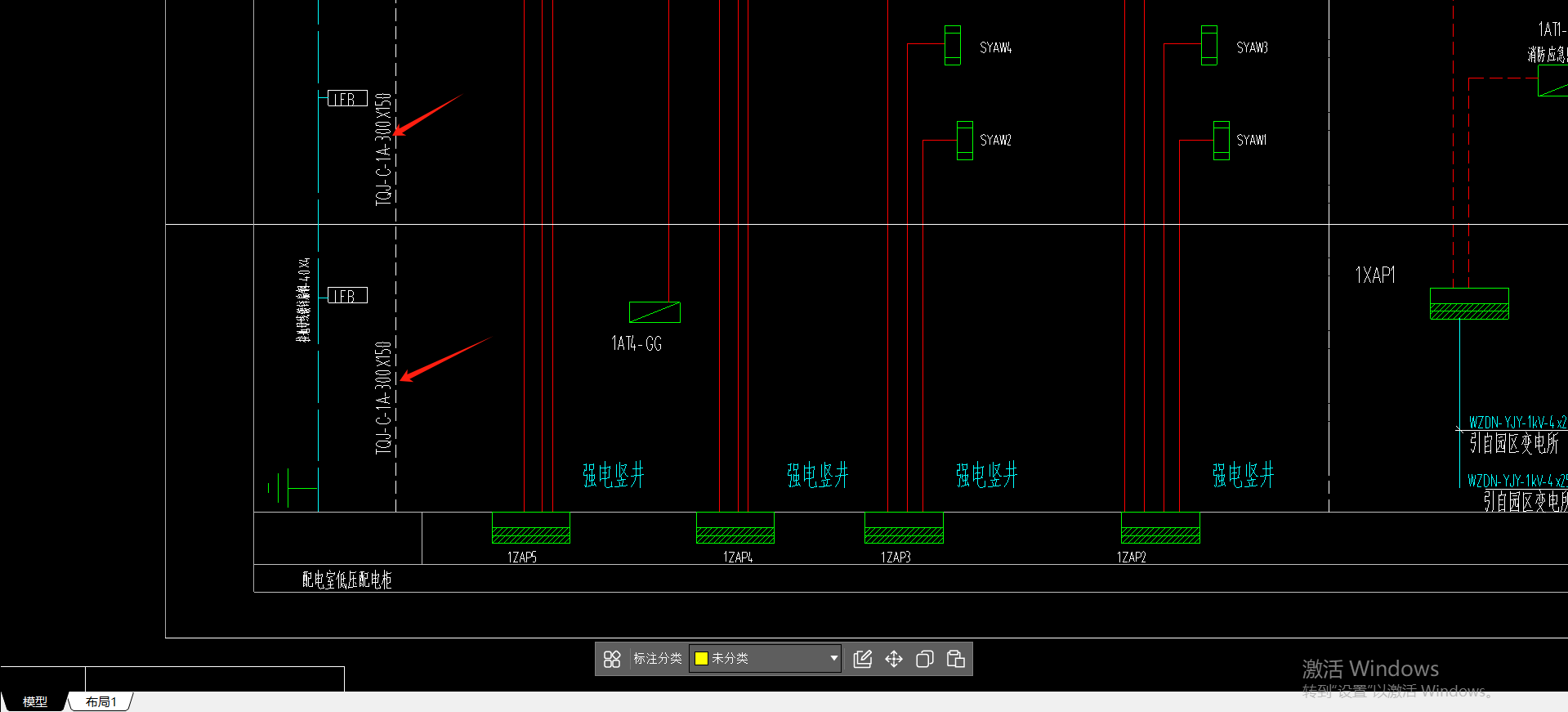Click the green box symbol beside SYAW1
Screen dimensions: 1568x712
1222,141
